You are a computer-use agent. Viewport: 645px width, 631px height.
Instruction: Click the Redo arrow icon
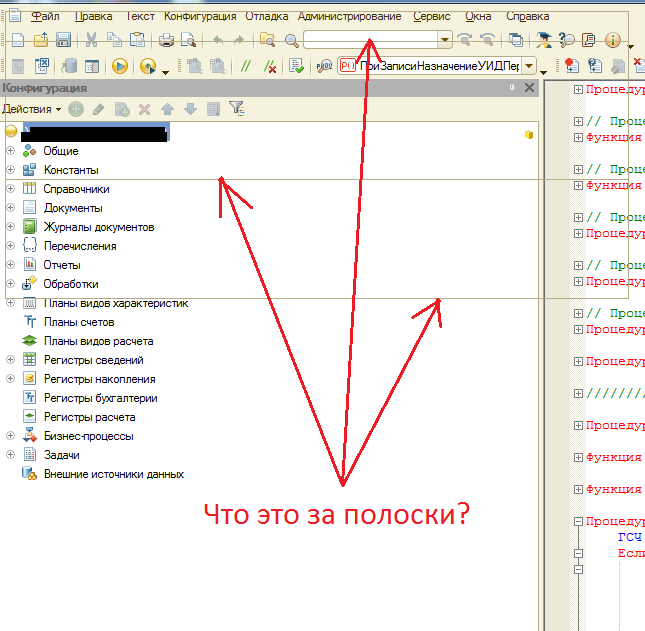(x=239, y=40)
